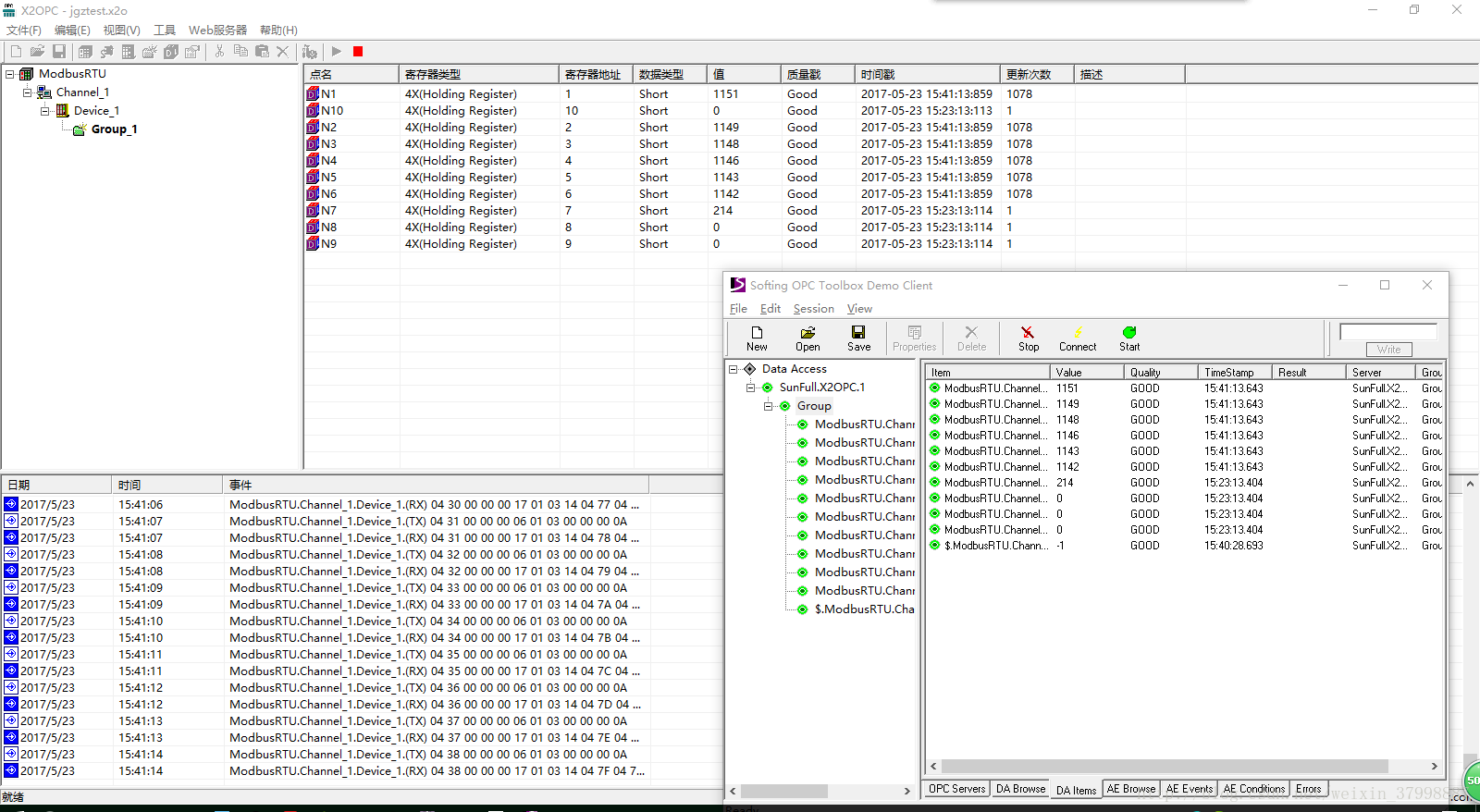Switch to the OPC Servers tab
This screenshot has width=1480, height=812.
[957, 789]
